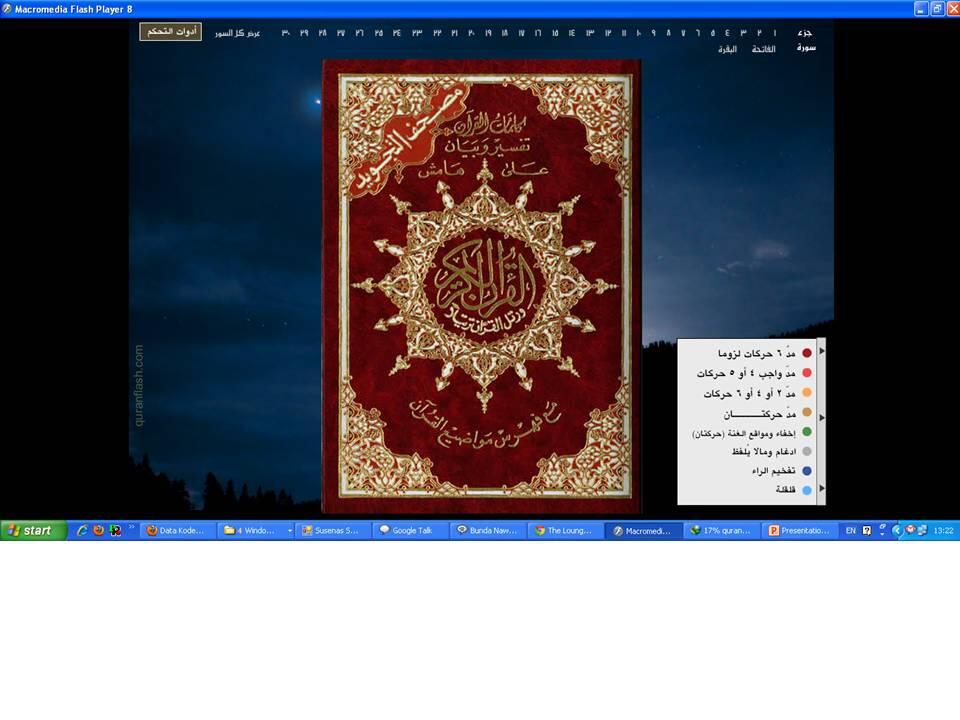Viewport: 960px width, 720px height.
Task: Open the Bunda Naw... chat taskbar window
Action: 489,531
